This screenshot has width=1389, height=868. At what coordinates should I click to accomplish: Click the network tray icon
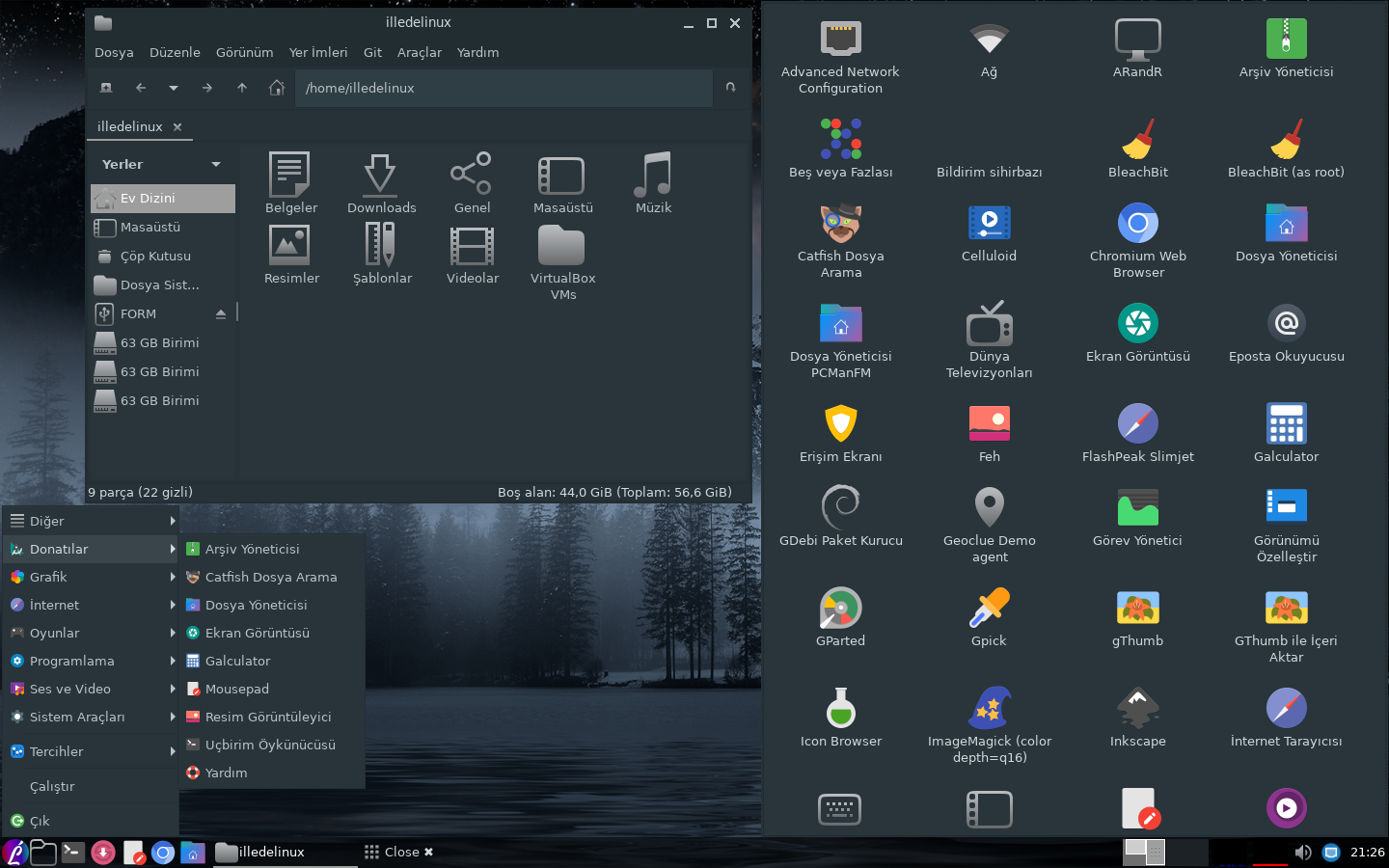point(1331,853)
